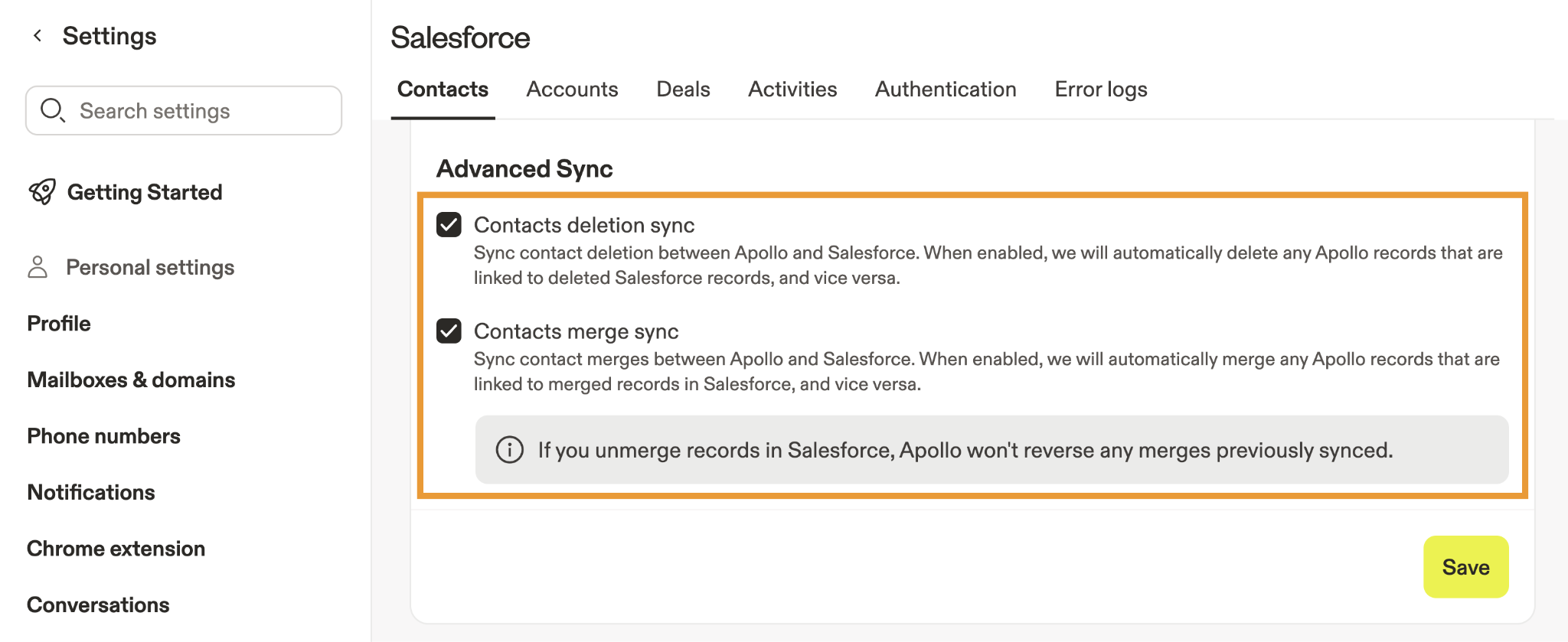The height and width of the screenshot is (642, 1568).
Task: Select the Contacts tab
Action: pos(443,90)
